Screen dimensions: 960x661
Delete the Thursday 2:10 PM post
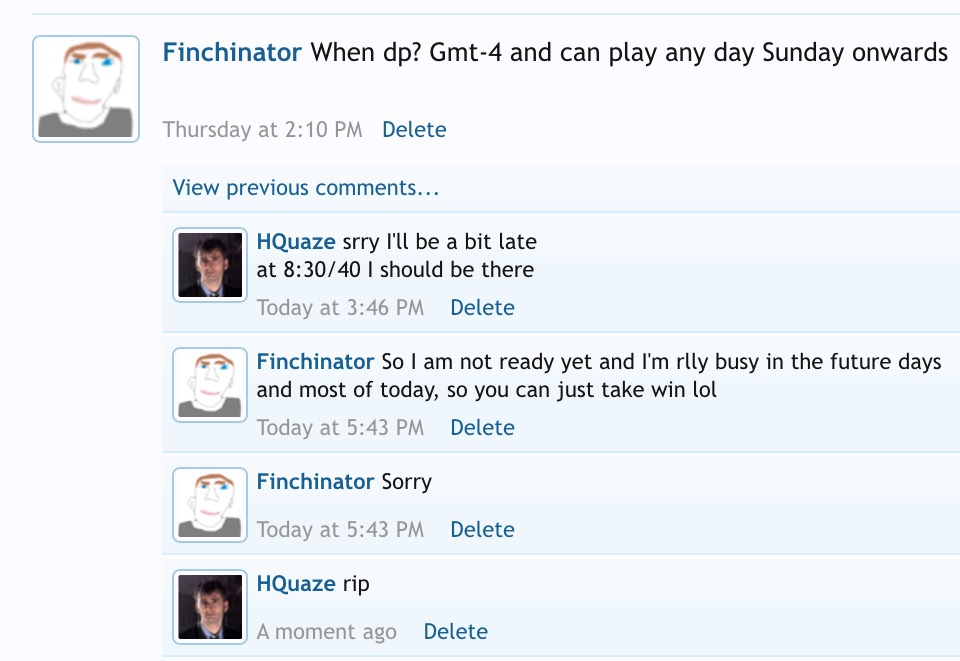(x=414, y=129)
